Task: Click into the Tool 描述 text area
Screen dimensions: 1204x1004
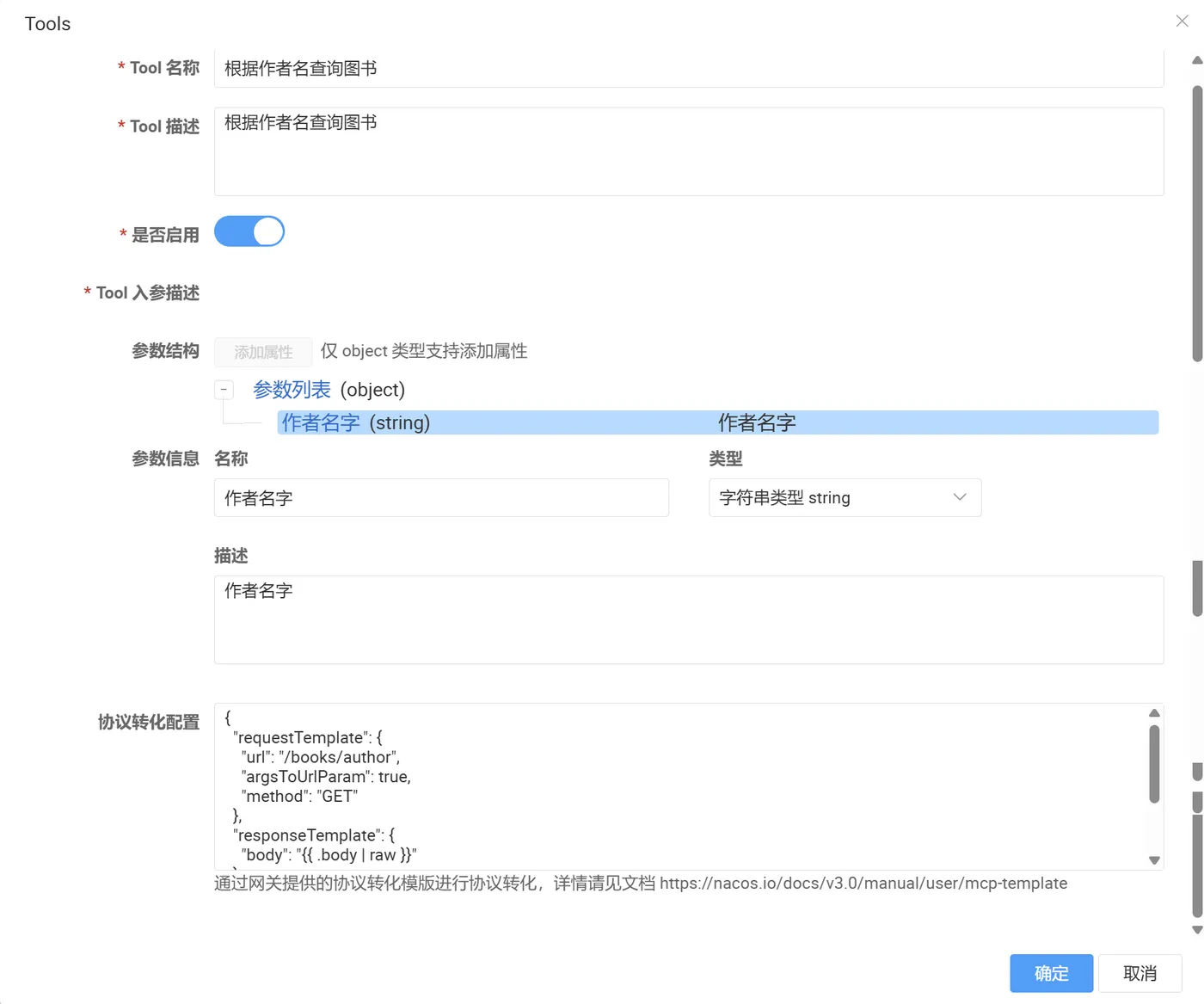Action: click(689, 151)
